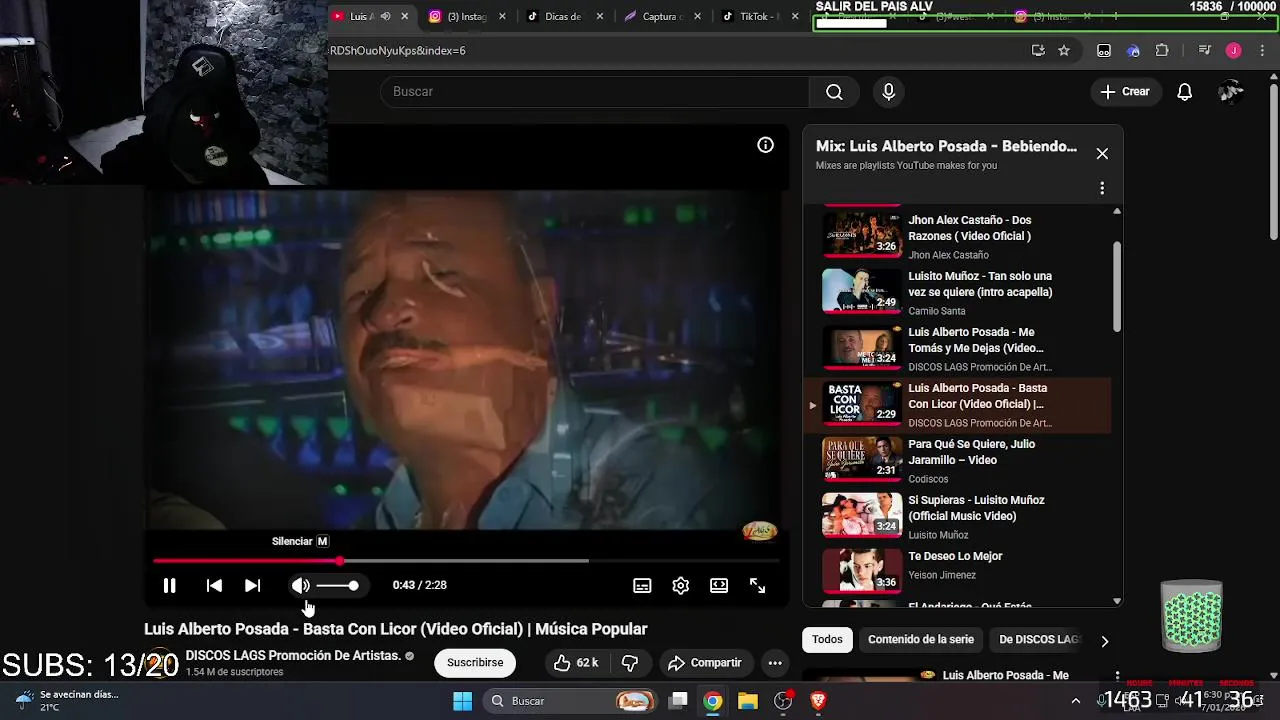Screen dimensions: 1280x720
Task: Mute tab via speaker icon on YouTube tab
Action: click(x=386, y=16)
